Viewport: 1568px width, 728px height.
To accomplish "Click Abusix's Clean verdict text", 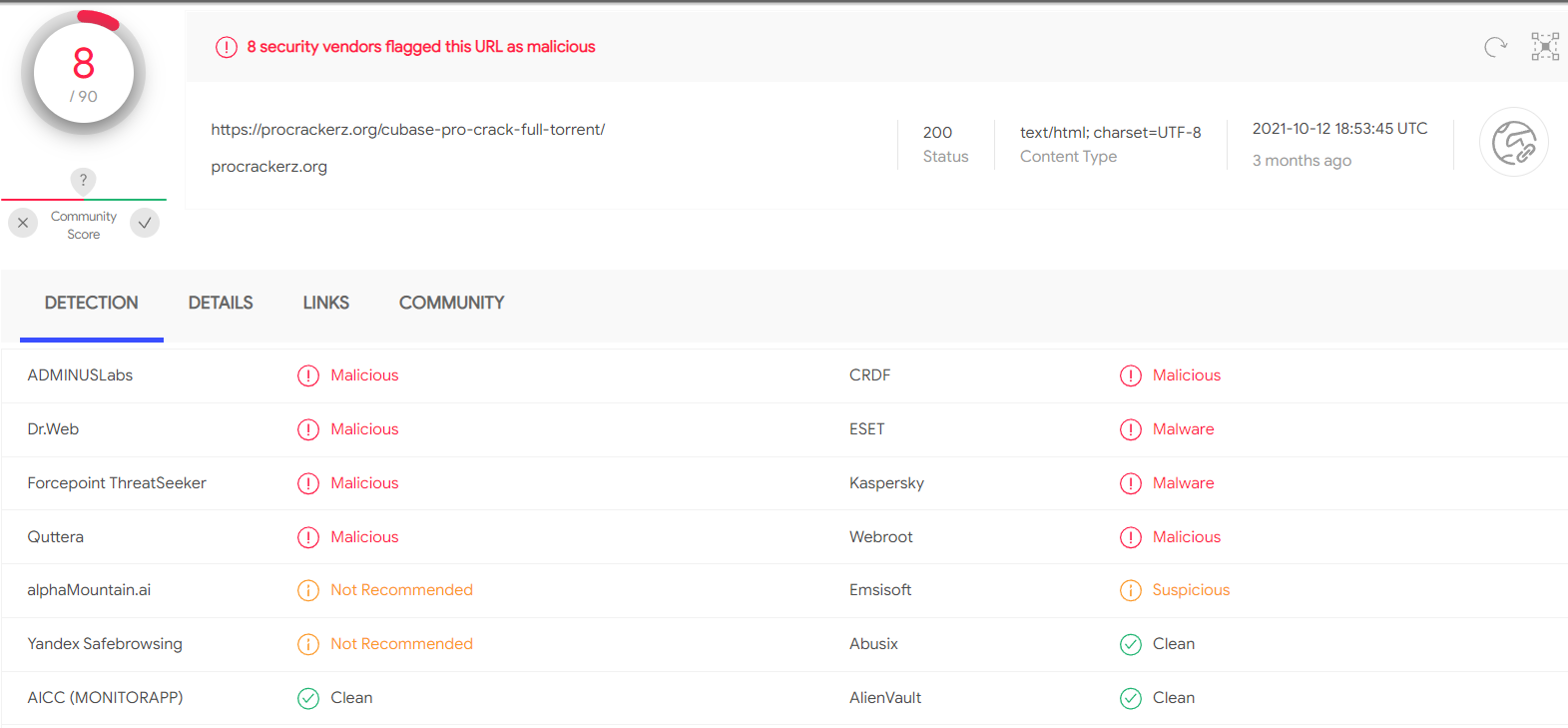I will pos(1174,644).
